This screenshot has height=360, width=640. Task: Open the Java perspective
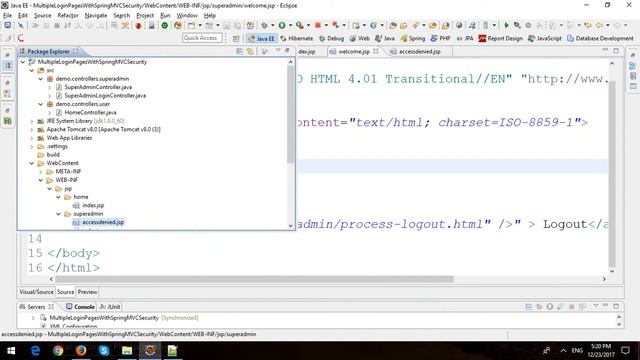point(385,38)
